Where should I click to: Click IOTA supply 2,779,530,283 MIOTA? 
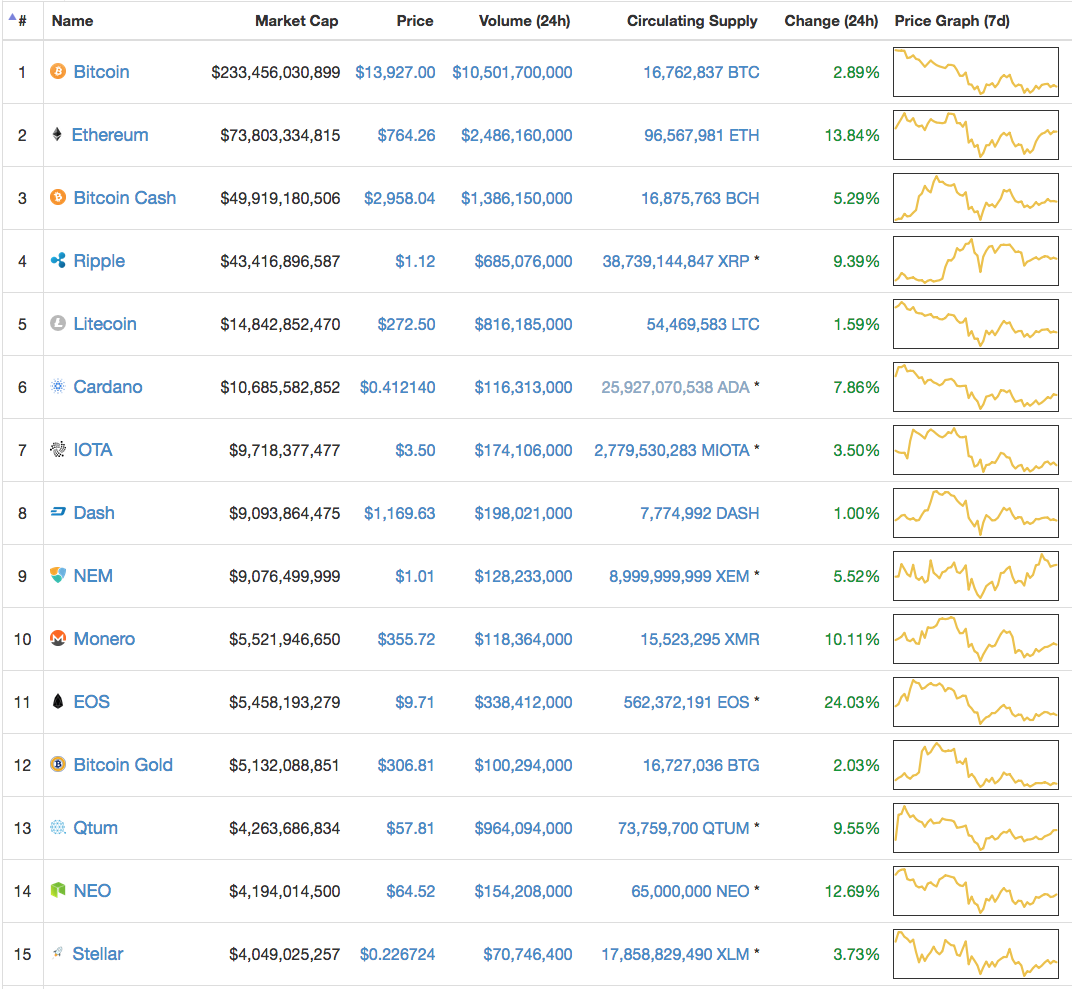672,450
